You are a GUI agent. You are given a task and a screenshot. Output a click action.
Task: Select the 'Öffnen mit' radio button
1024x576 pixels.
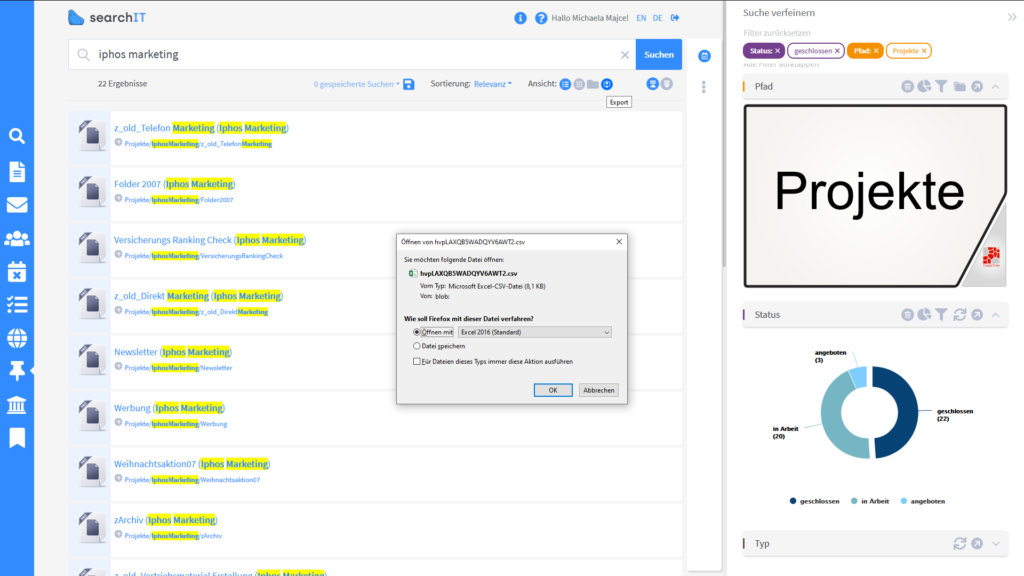coord(417,332)
